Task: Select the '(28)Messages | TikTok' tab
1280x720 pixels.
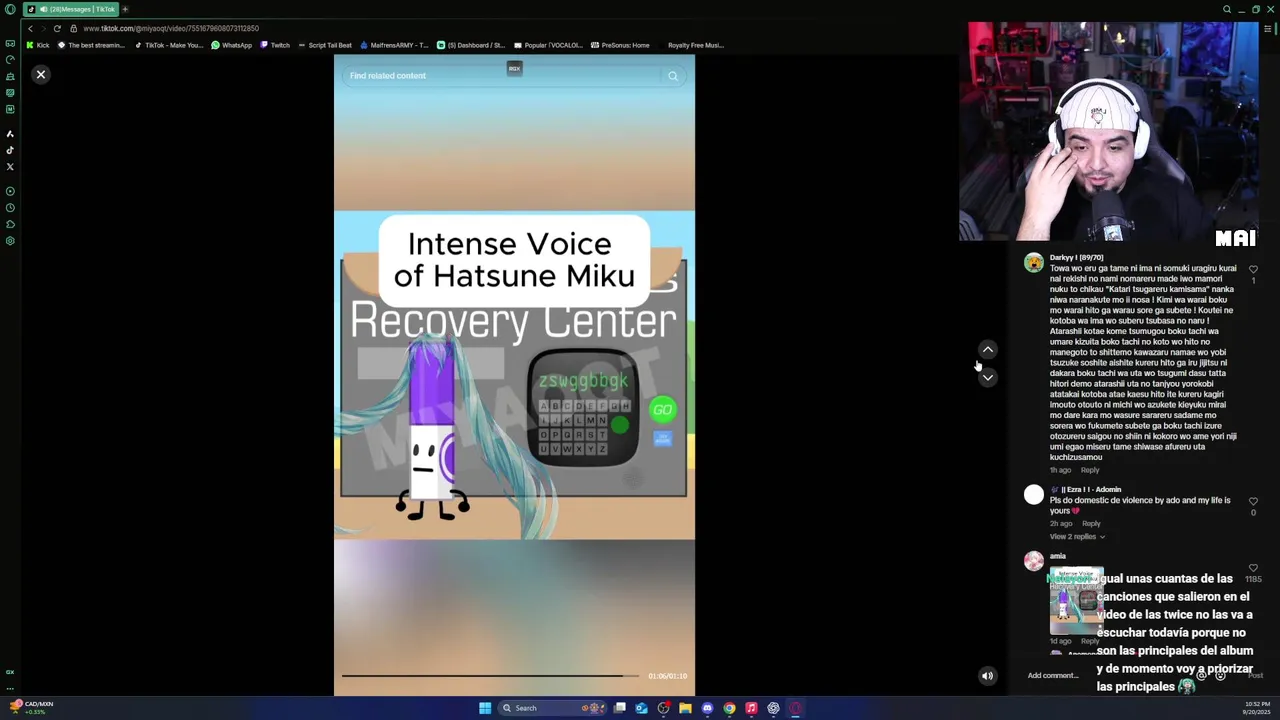Action: click(70, 9)
